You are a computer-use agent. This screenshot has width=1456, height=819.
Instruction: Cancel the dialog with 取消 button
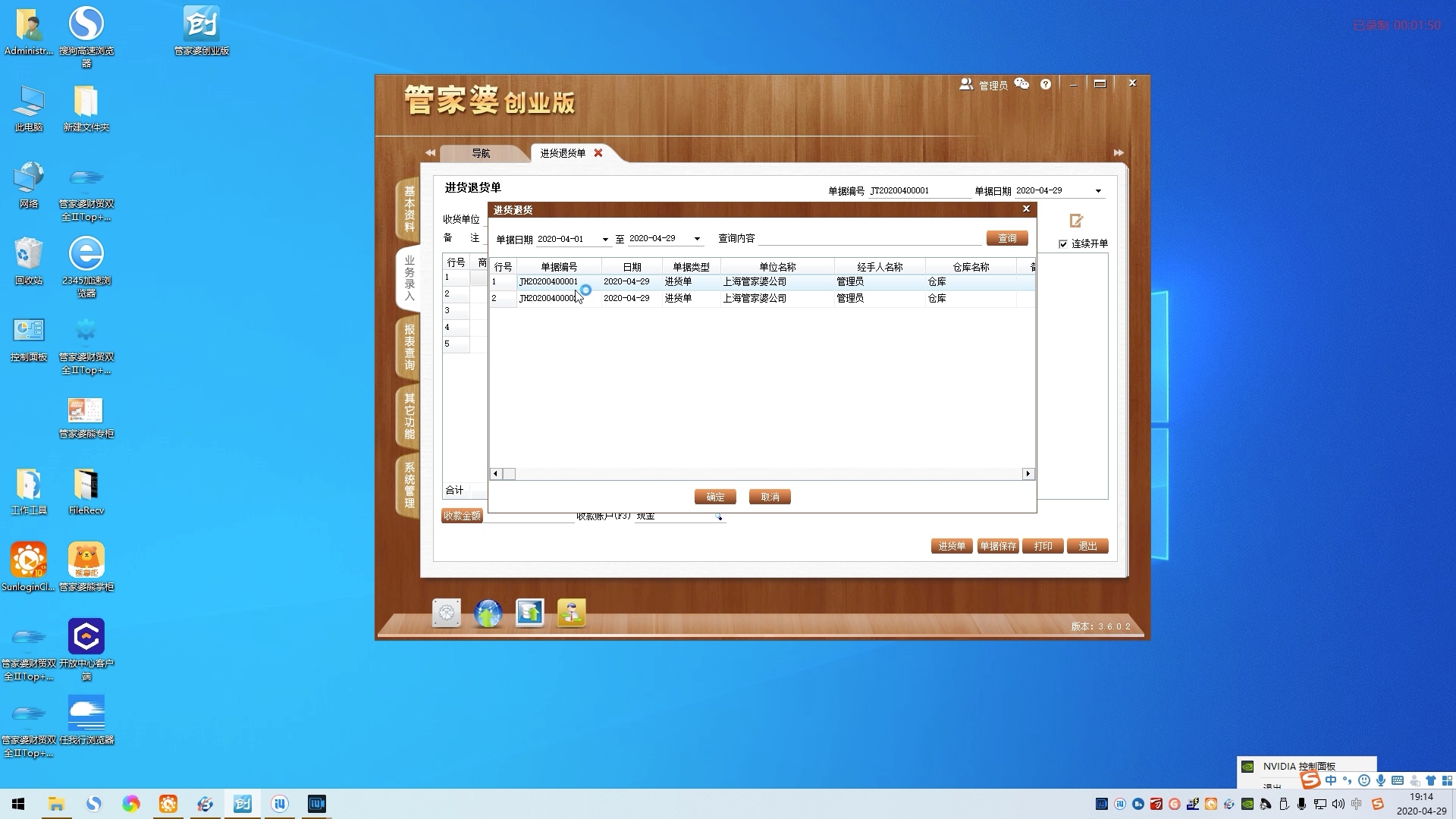(770, 497)
